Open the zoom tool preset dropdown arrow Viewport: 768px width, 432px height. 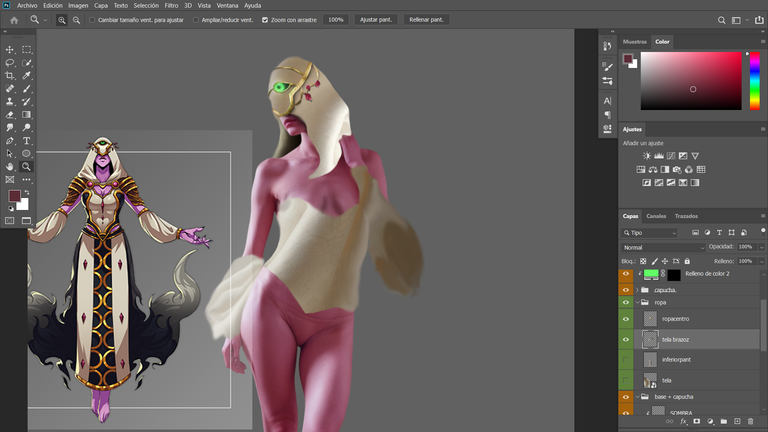[x=45, y=20]
